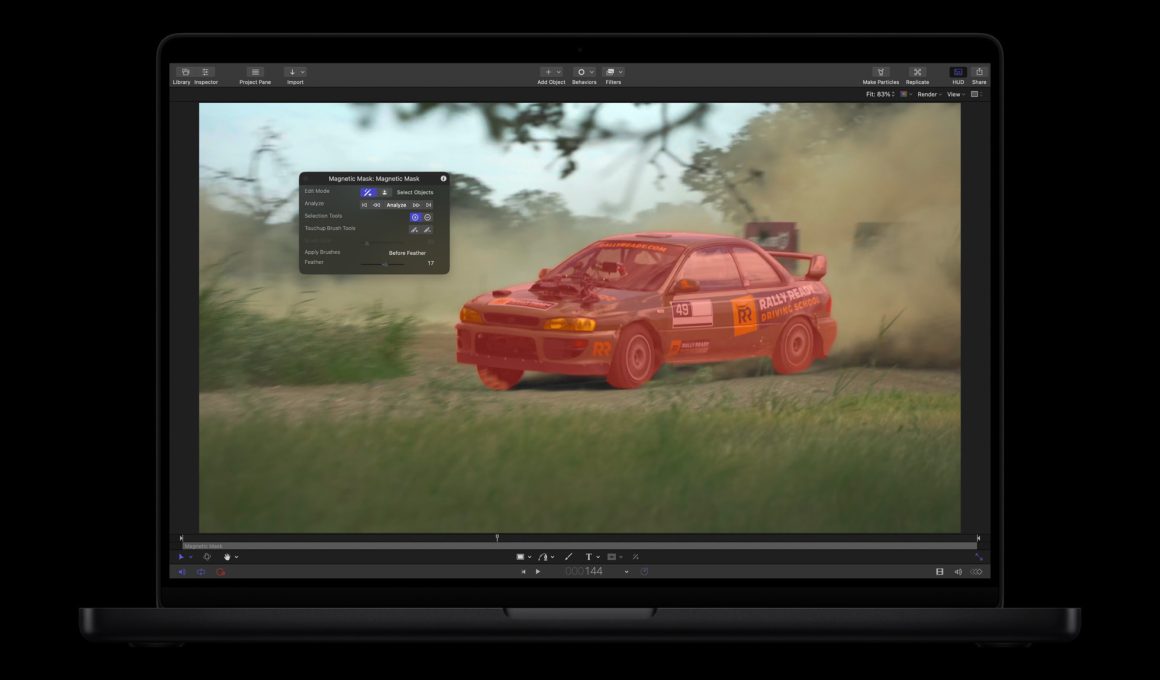Open the Behaviors dropdown menu
Image resolution: width=1160 pixels, height=680 pixels.
click(x=584, y=73)
